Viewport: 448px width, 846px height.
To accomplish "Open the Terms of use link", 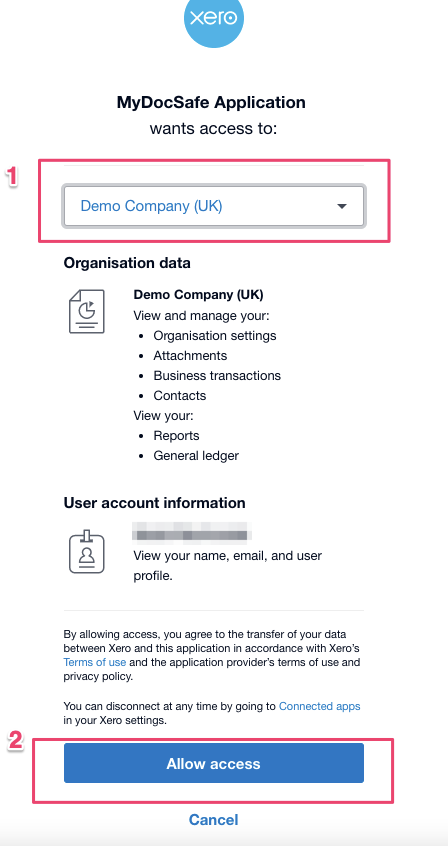I will coord(94,662).
